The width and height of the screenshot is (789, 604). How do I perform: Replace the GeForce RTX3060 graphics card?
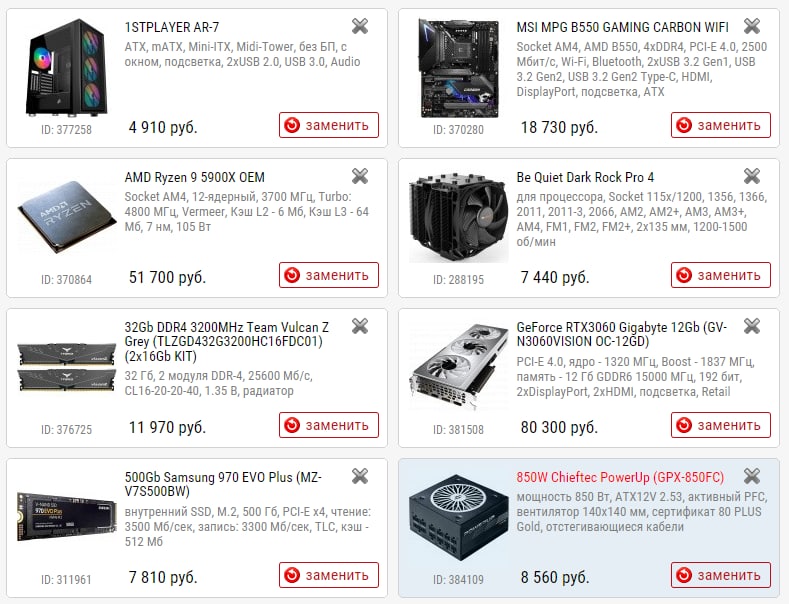point(721,425)
